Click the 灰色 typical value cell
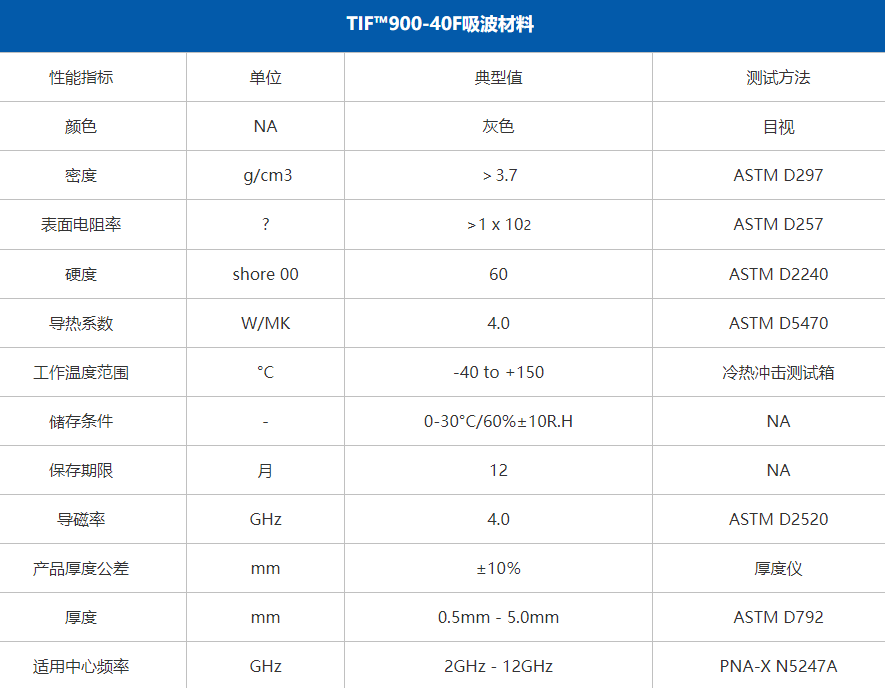This screenshot has height=688, width=885. pyautogui.click(x=498, y=126)
